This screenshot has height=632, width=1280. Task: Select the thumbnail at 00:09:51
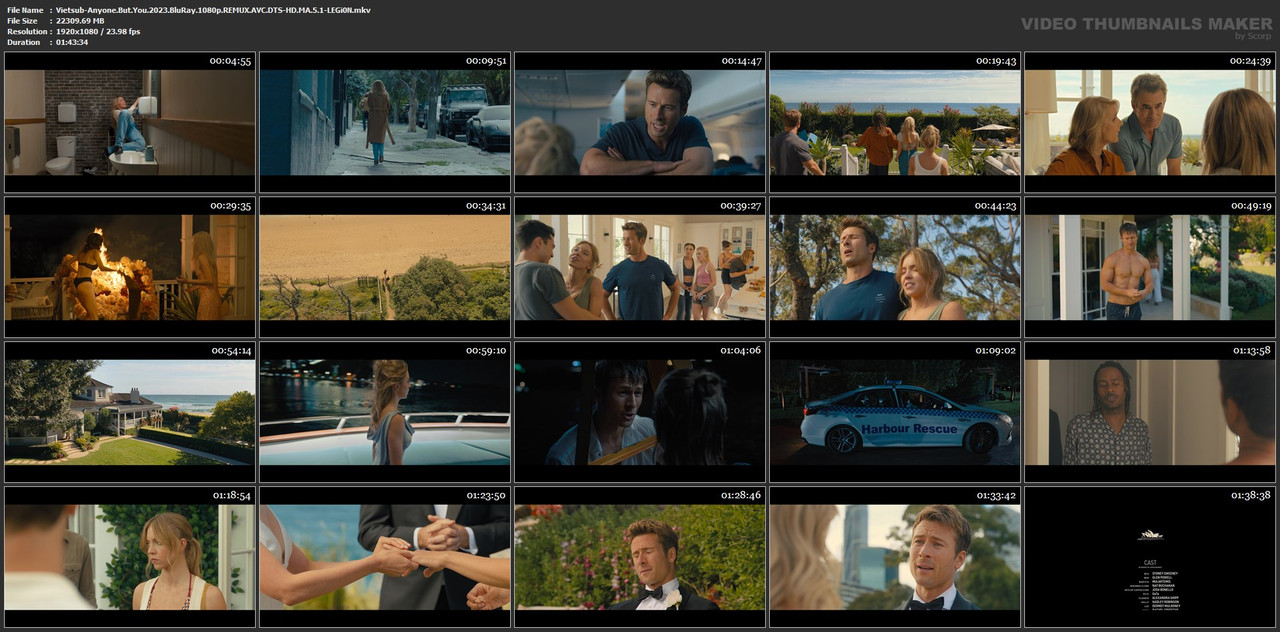[x=385, y=122]
